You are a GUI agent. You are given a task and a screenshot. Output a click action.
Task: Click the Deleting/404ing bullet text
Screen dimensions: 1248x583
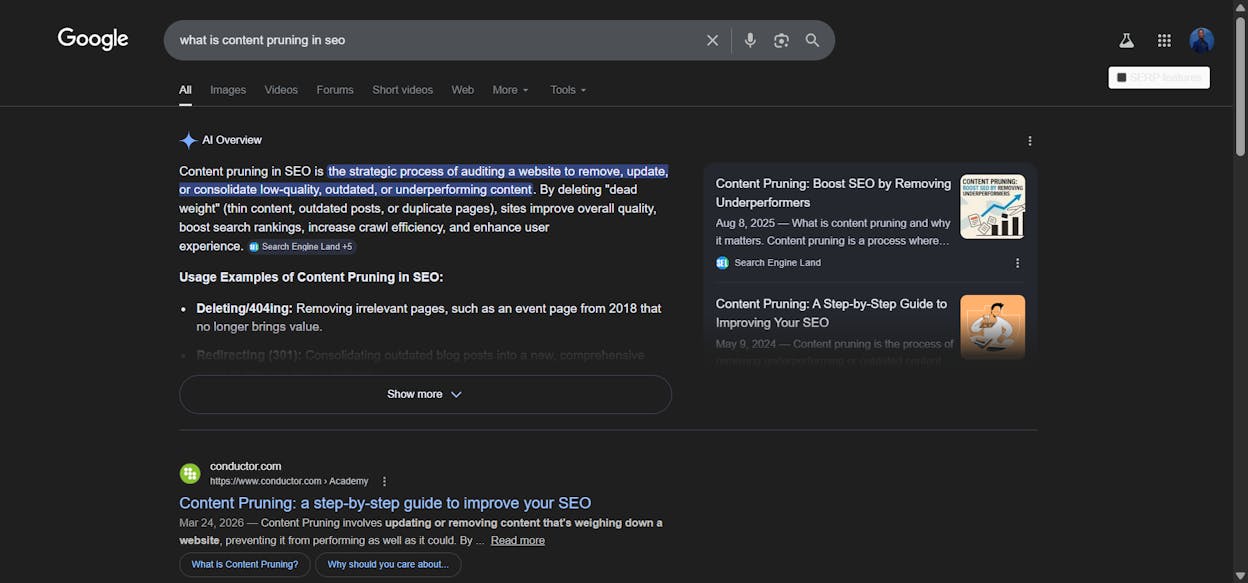[429, 317]
